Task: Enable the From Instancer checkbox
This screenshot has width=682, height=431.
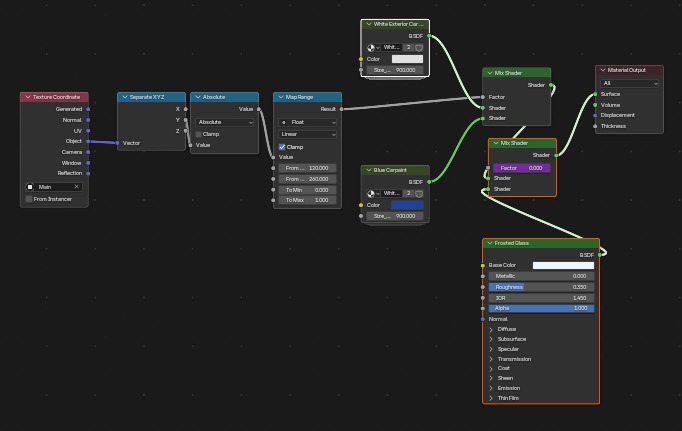Action: point(29,199)
